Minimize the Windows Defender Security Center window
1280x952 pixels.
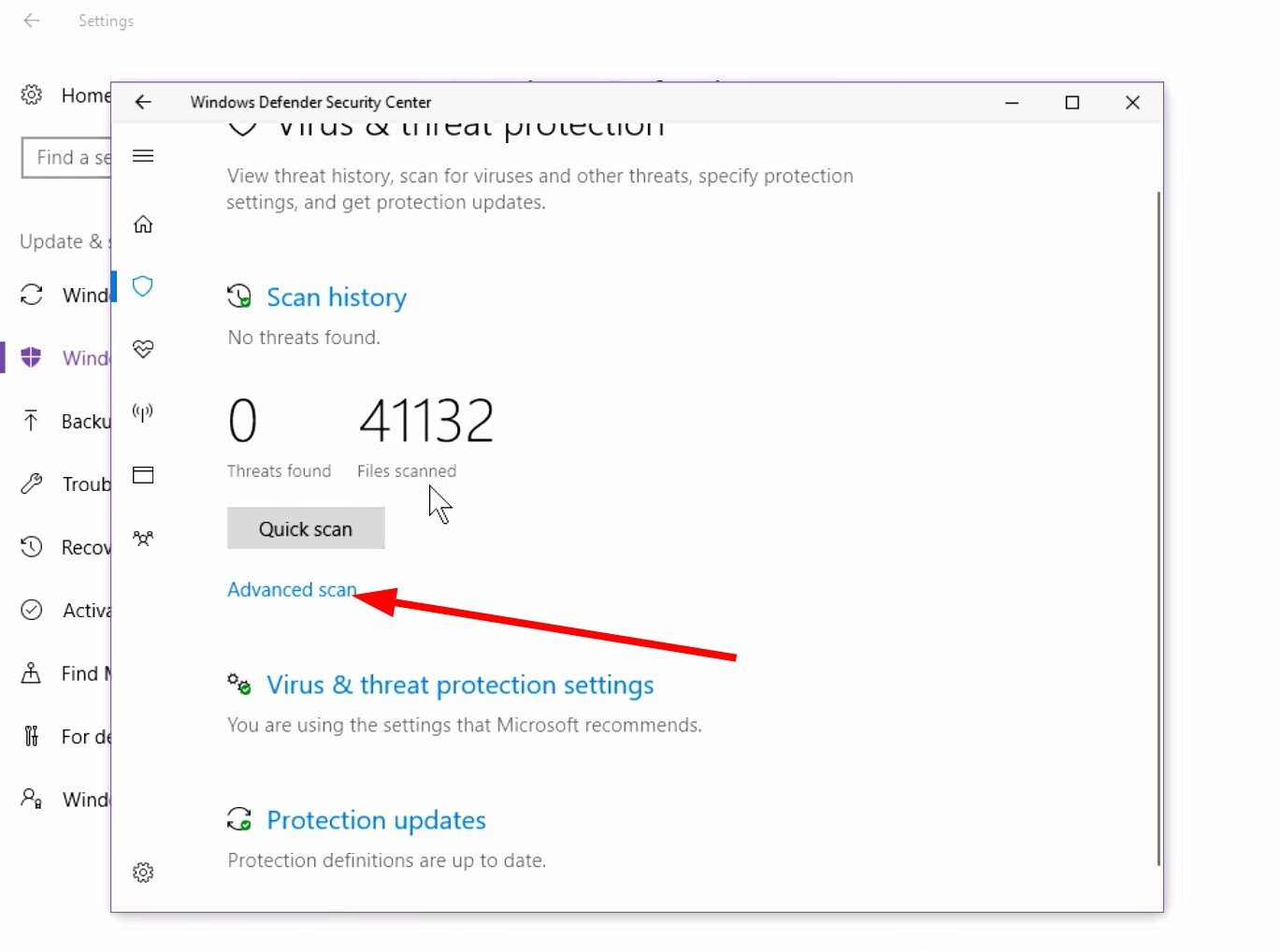click(1012, 102)
